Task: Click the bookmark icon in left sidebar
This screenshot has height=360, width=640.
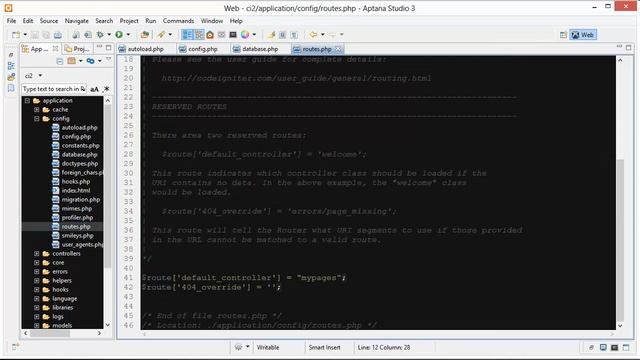Action: pyautogui.click(x=11, y=88)
